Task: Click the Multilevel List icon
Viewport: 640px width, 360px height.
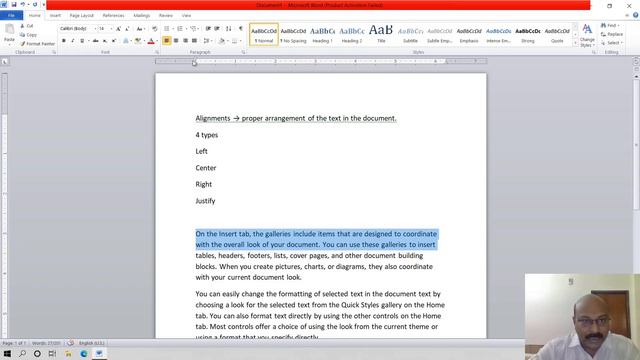Action: pyautogui.click(x=193, y=29)
